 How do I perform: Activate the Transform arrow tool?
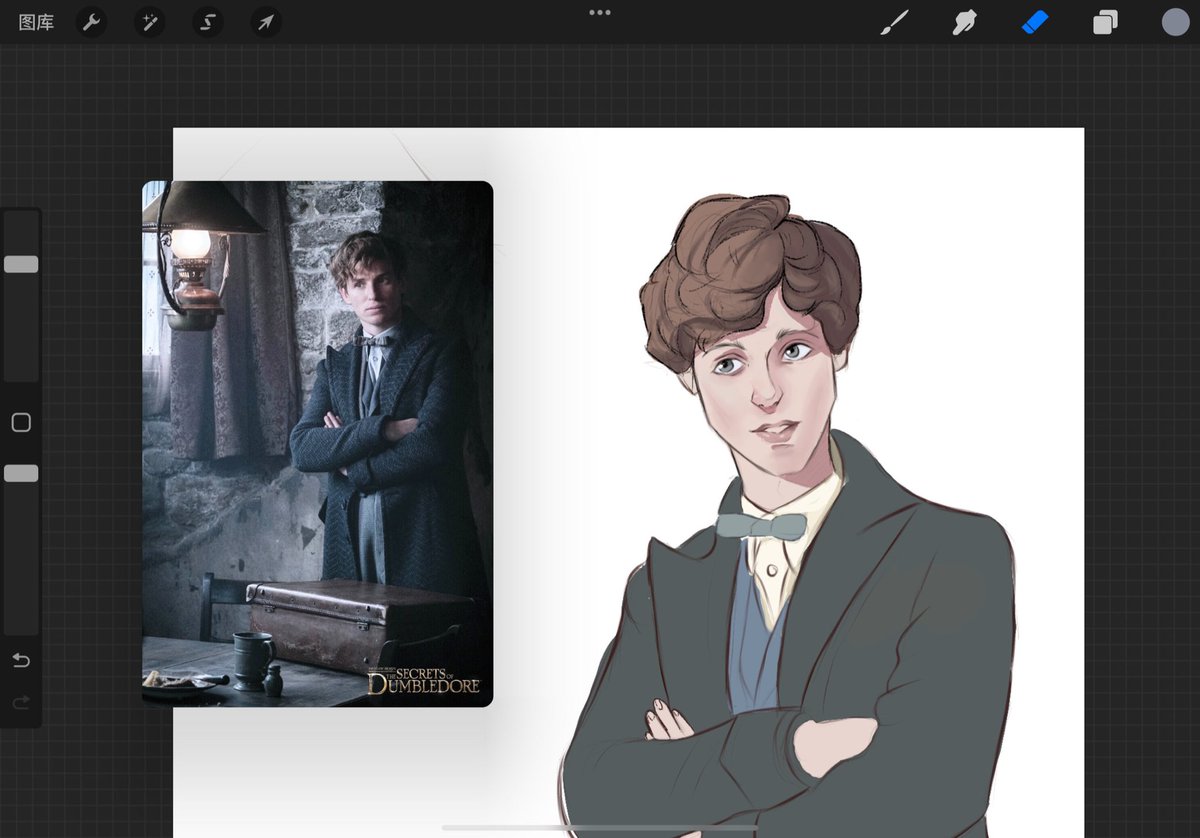pyautogui.click(x=266, y=22)
